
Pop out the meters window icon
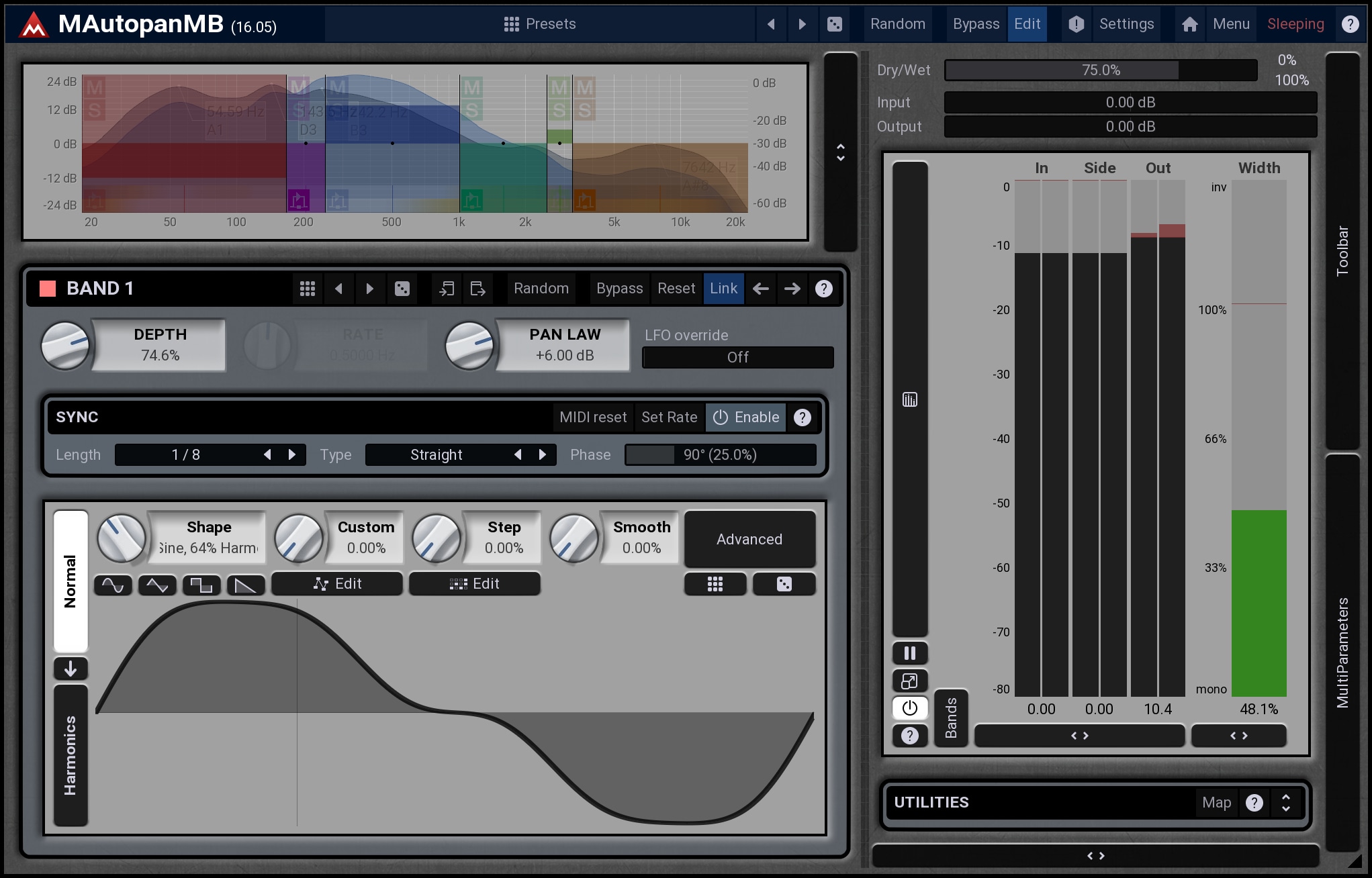pyautogui.click(x=910, y=681)
